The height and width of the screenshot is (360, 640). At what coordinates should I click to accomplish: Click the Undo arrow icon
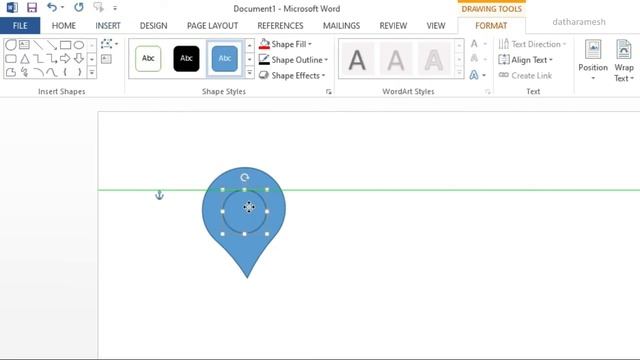point(51,7)
